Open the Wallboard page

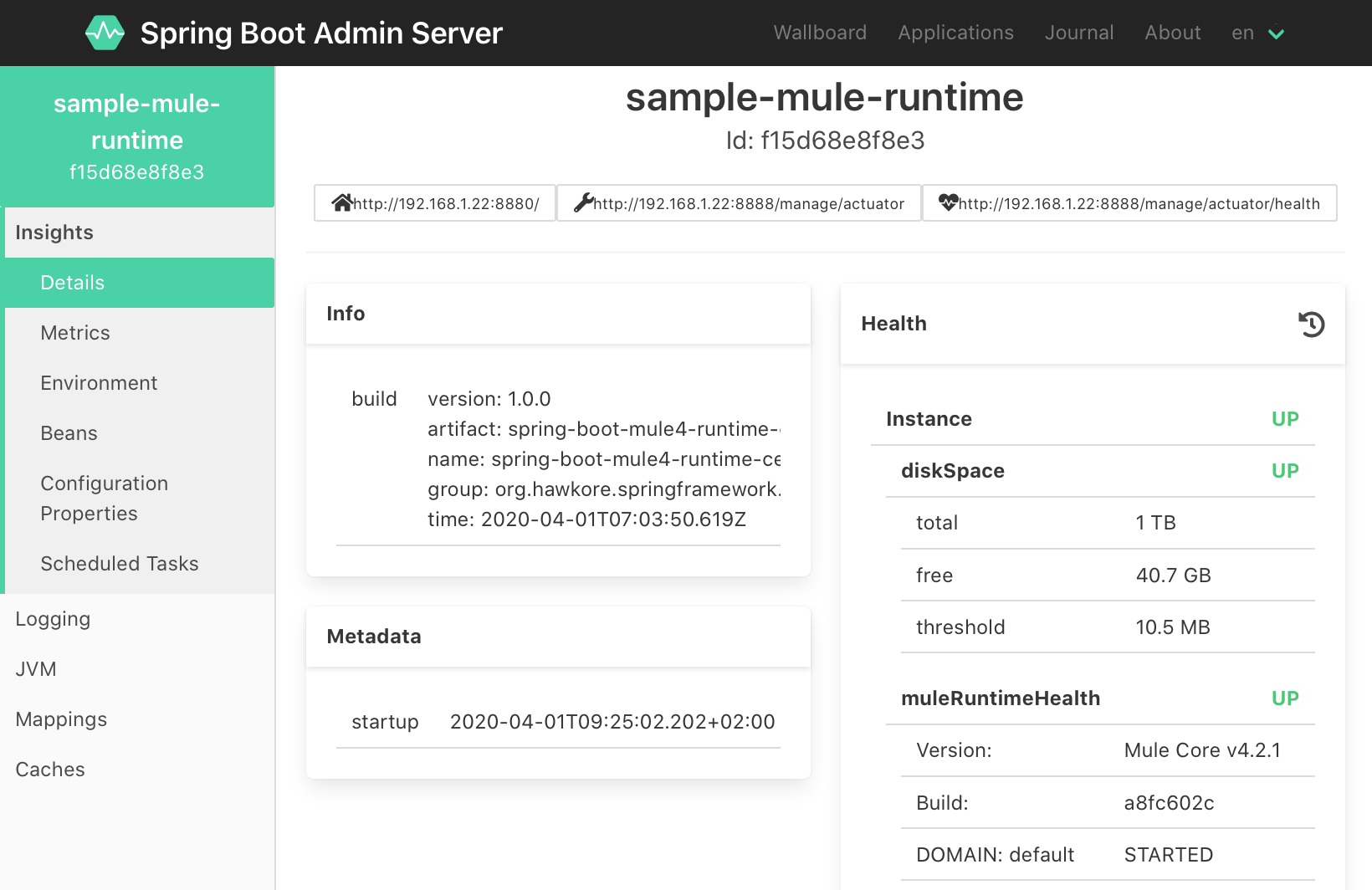click(x=820, y=33)
